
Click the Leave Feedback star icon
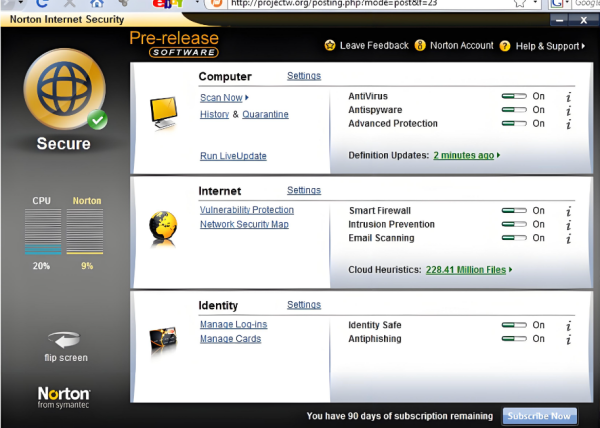tap(329, 46)
